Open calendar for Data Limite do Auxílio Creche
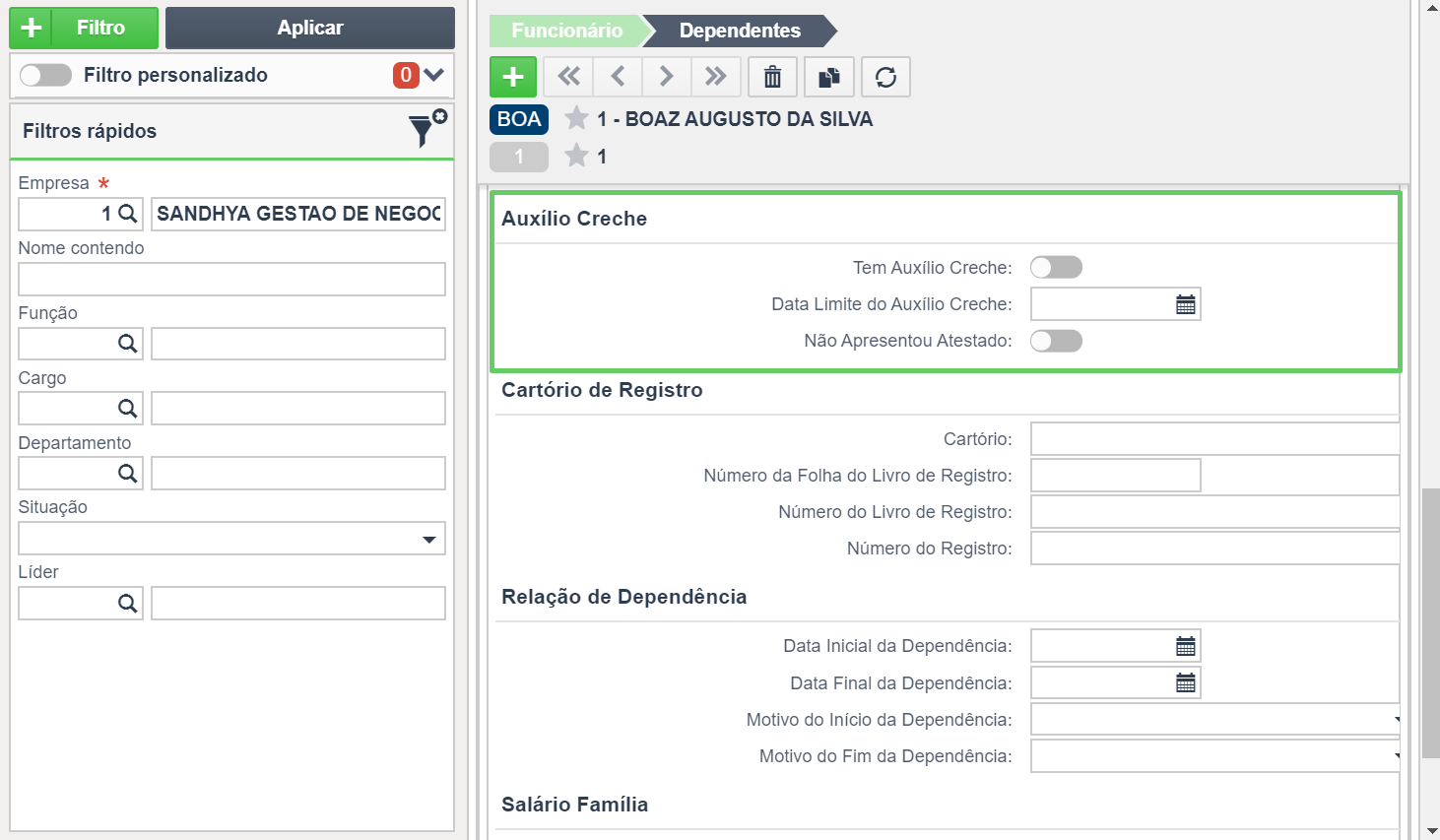Viewport: 1440px width, 840px height. pyautogui.click(x=1185, y=304)
